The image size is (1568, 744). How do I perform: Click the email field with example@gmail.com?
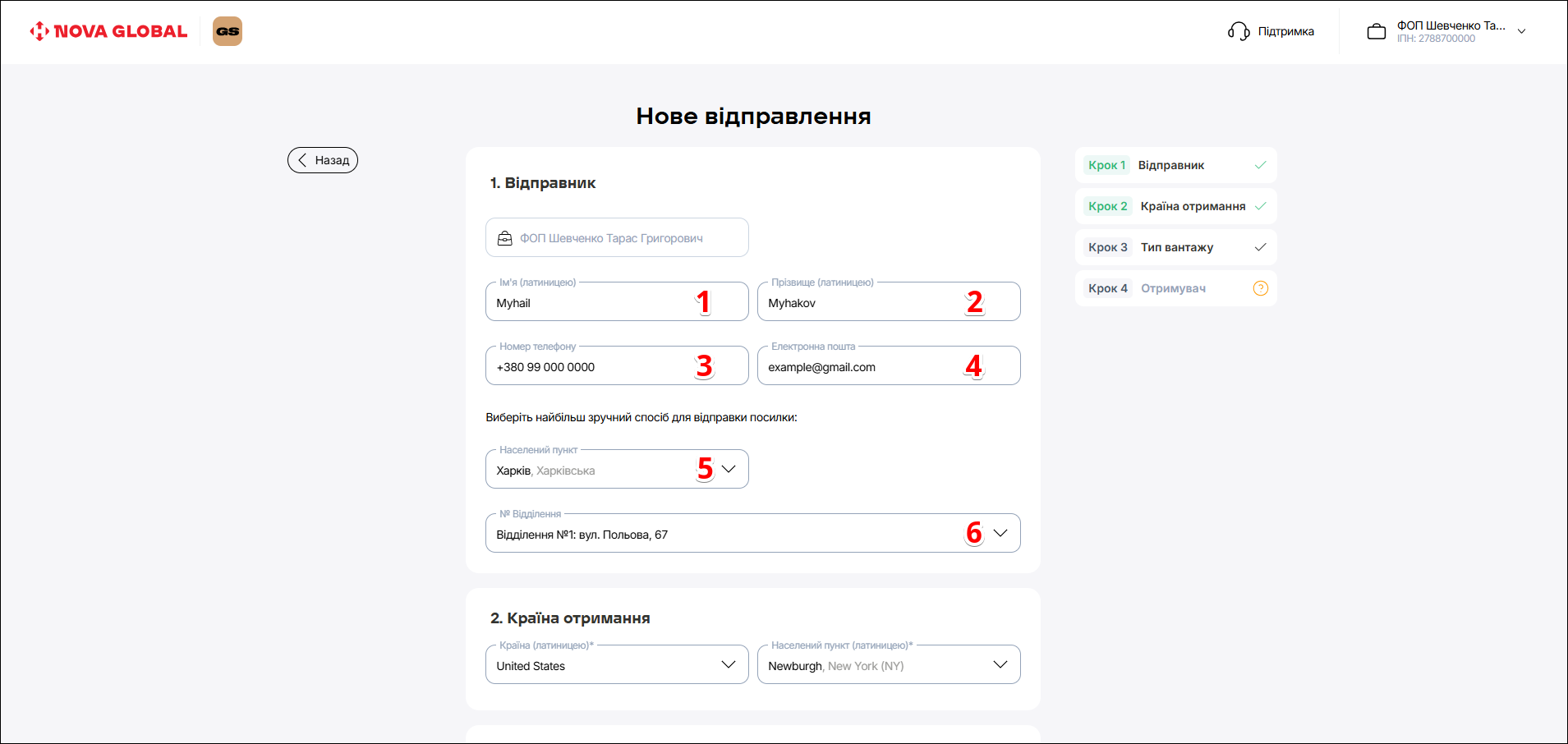tap(862, 367)
